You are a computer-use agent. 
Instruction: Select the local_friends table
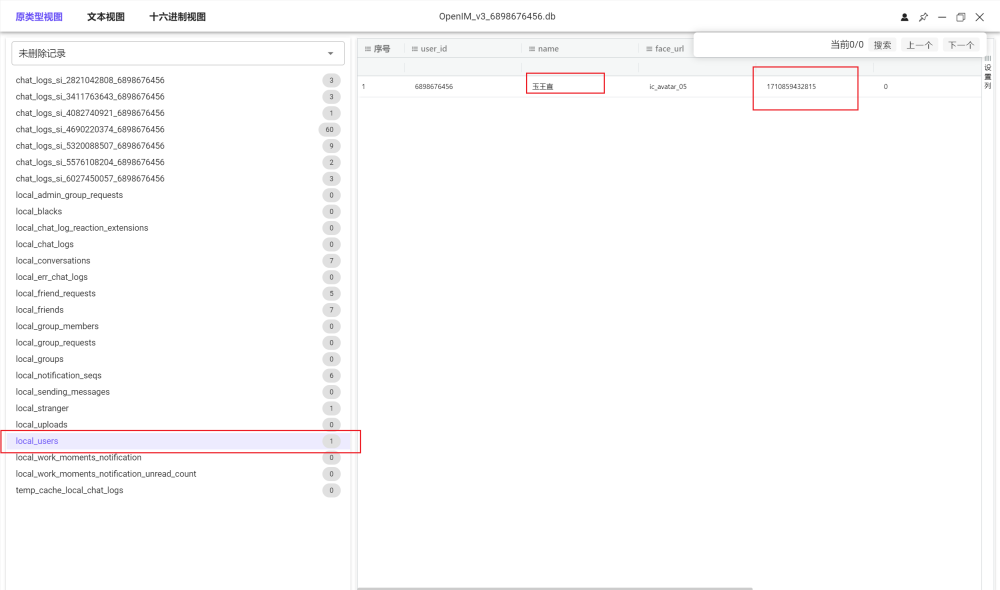[40, 310]
